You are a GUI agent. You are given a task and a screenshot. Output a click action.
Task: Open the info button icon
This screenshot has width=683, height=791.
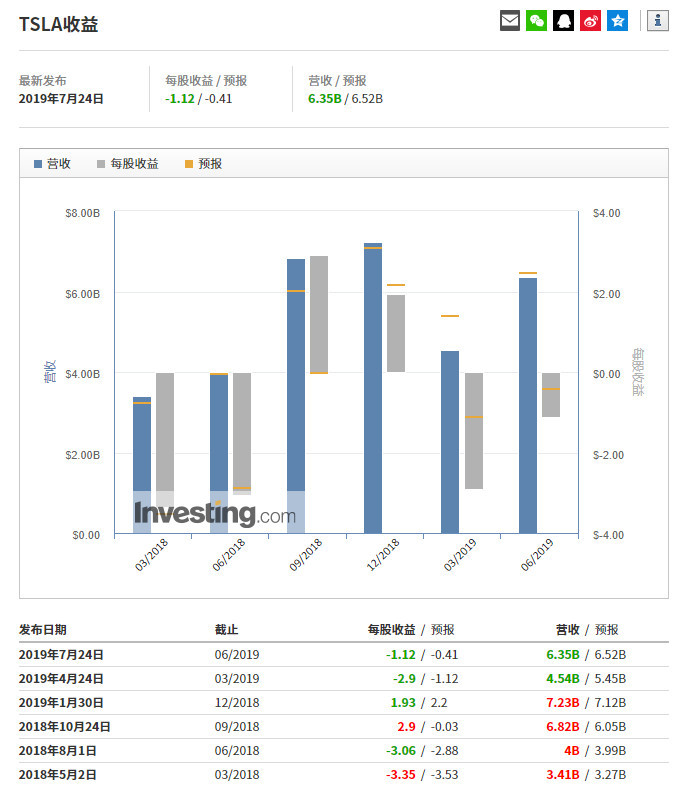pos(657,20)
